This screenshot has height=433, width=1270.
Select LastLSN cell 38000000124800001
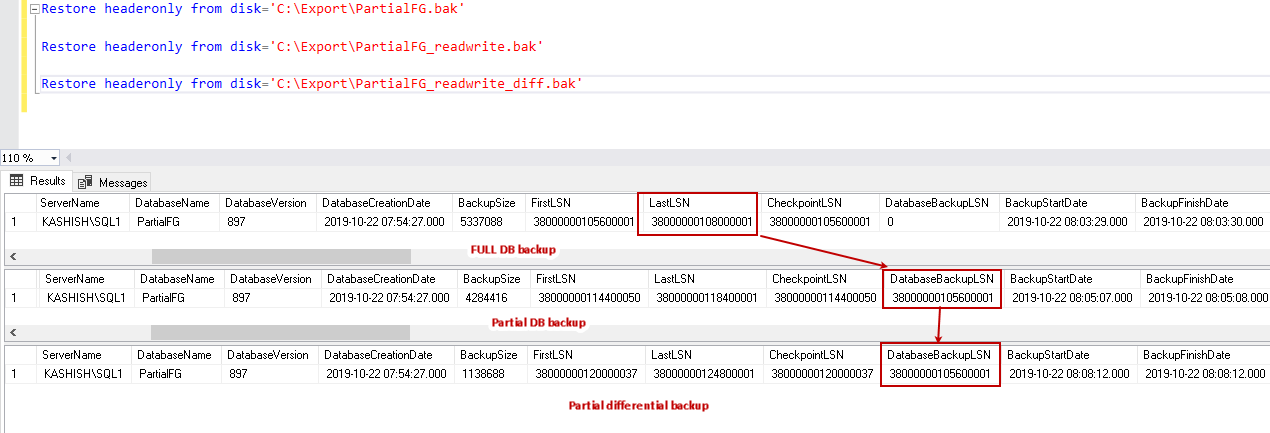705,373
